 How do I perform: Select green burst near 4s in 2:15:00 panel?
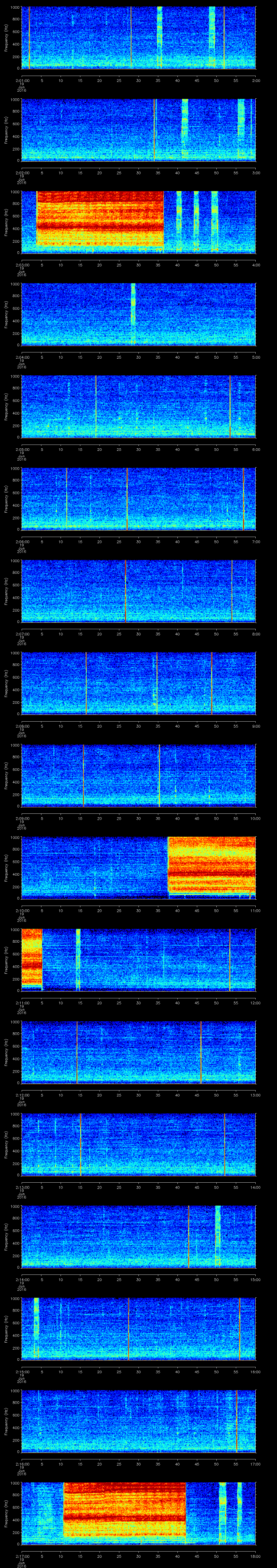pyautogui.click(x=37, y=1328)
